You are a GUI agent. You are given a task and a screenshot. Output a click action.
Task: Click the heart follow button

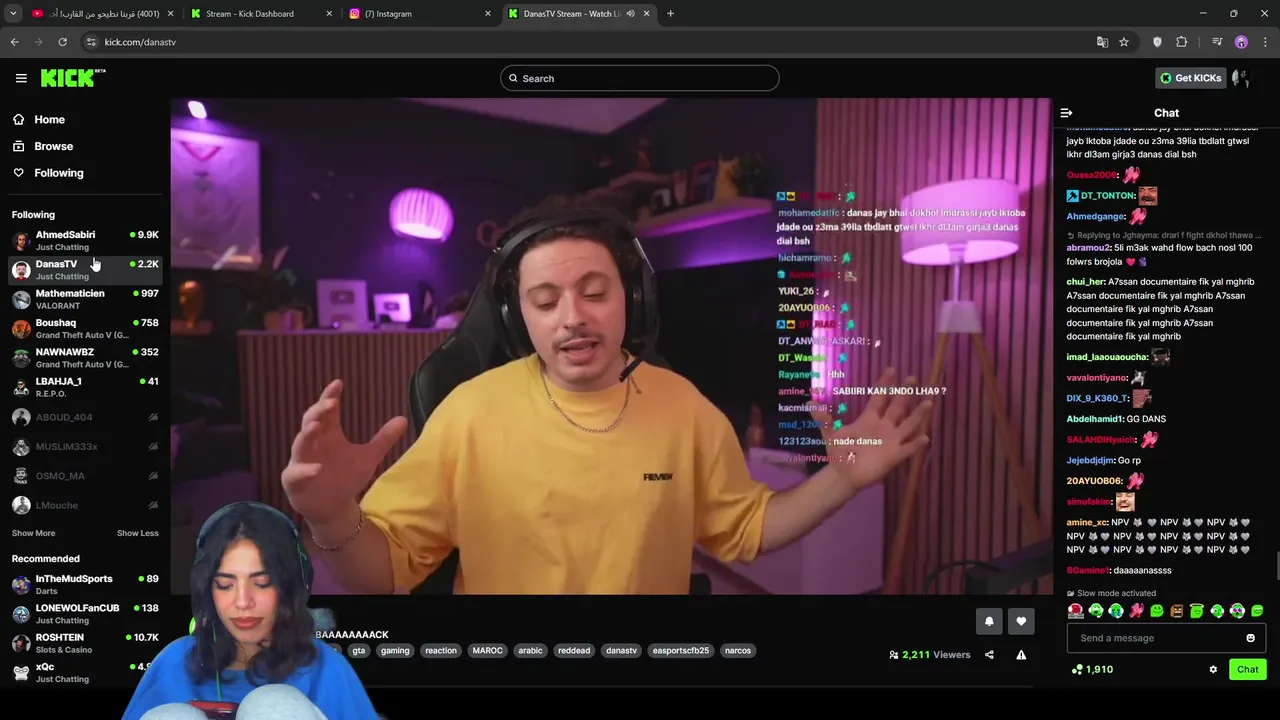(1021, 621)
